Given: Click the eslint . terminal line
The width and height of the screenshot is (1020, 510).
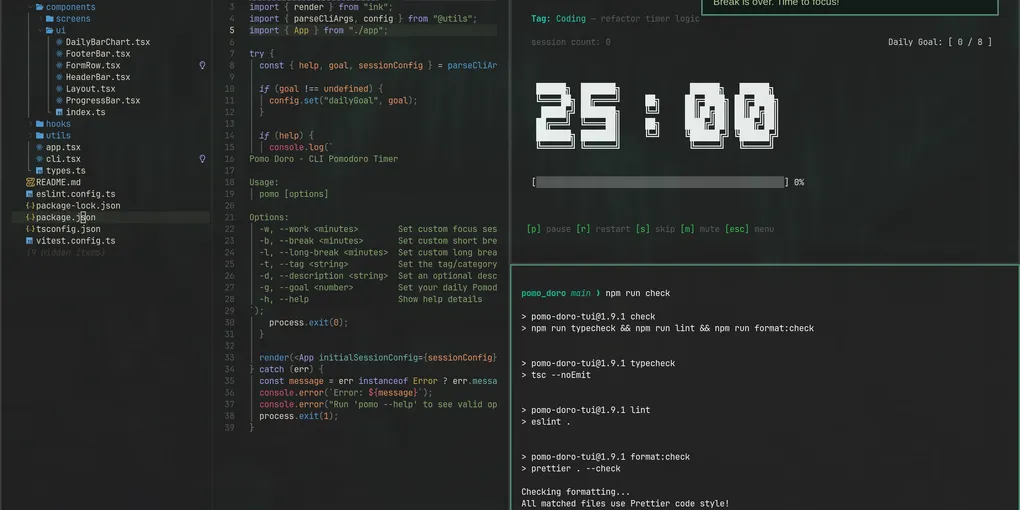Looking at the screenshot, I should pyautogui.click(x=545, y=422).
